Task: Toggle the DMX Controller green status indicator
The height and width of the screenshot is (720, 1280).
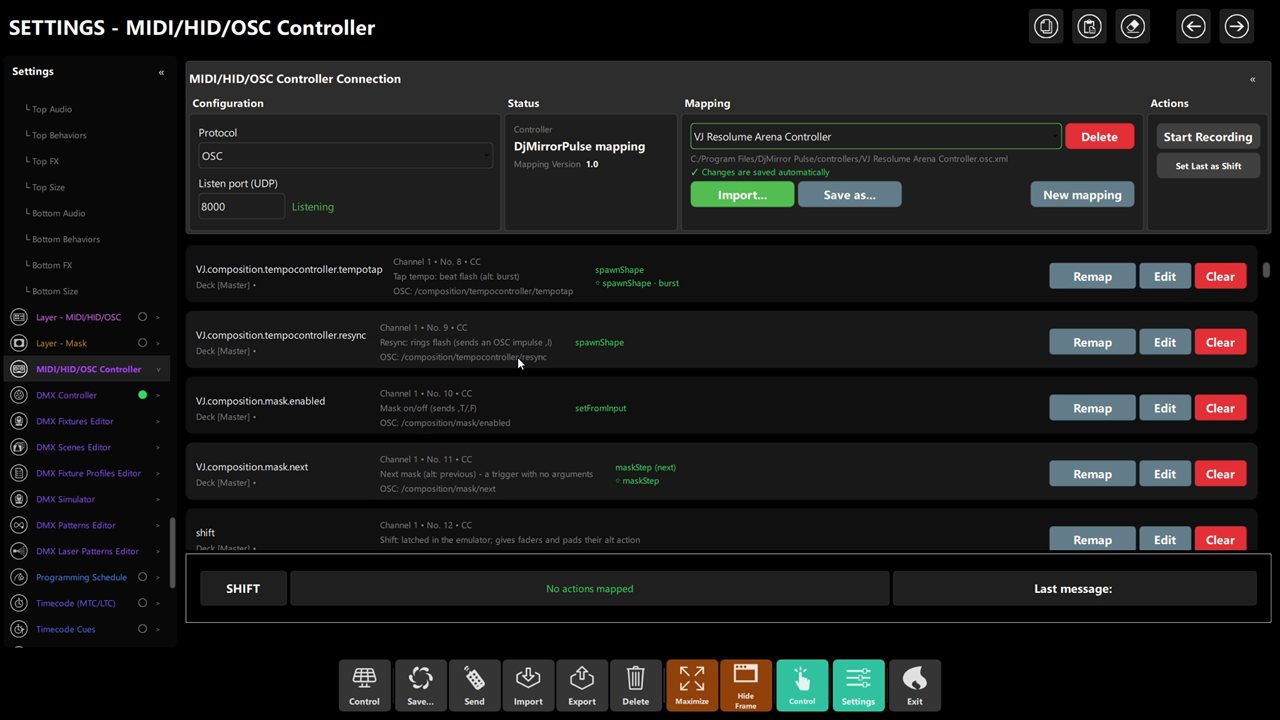Action: pos(142,395)
